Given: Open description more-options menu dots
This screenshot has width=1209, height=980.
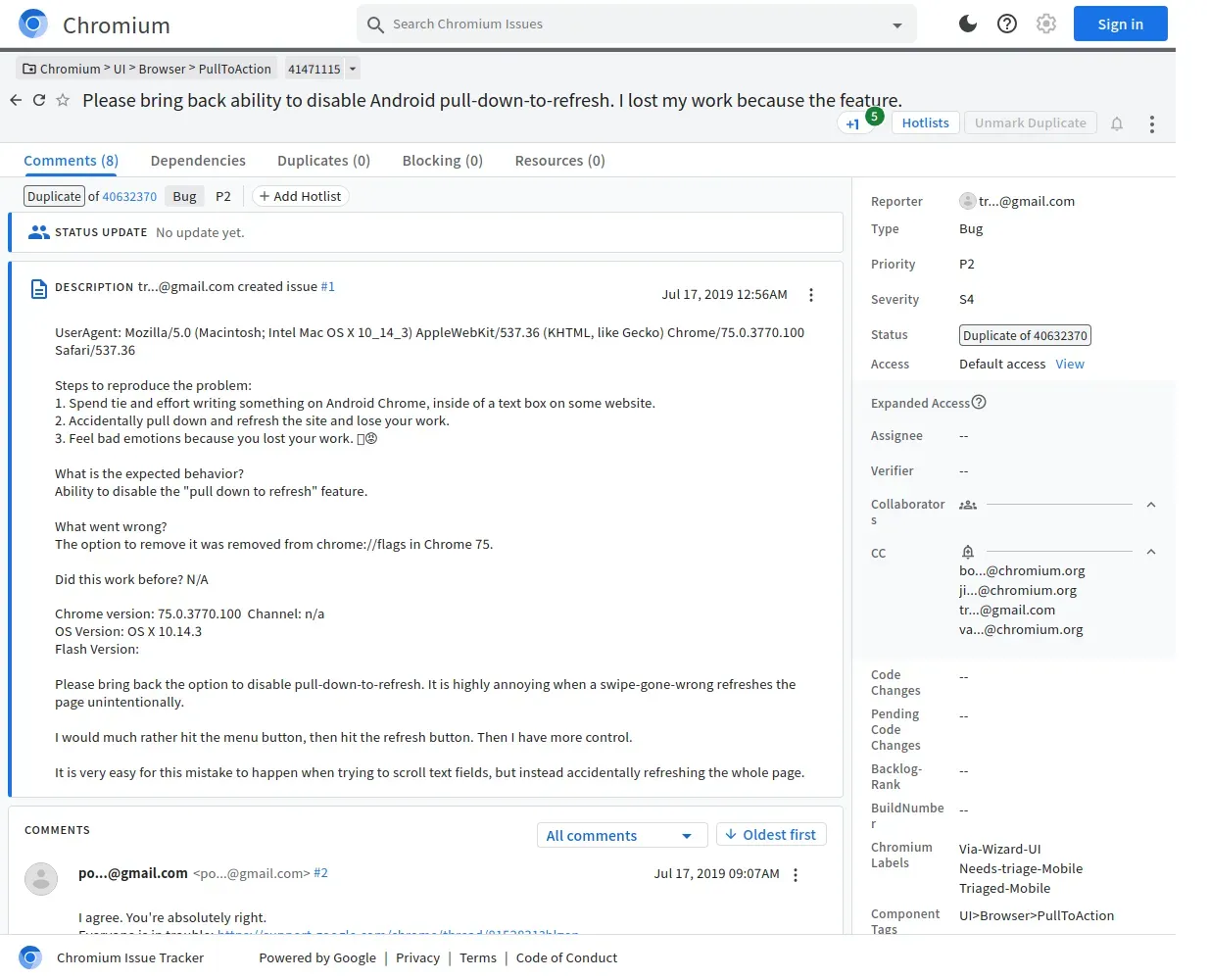Looking at the screenshot, I should click(x=811, y=295).
